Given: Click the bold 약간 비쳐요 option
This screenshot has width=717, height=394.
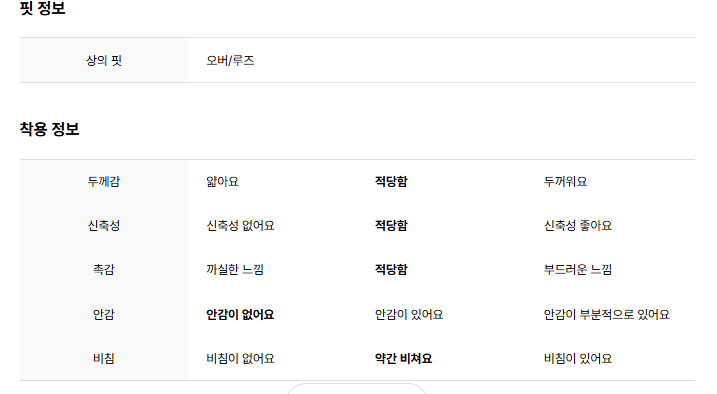Looking at the screenshot, I should 403,358.
